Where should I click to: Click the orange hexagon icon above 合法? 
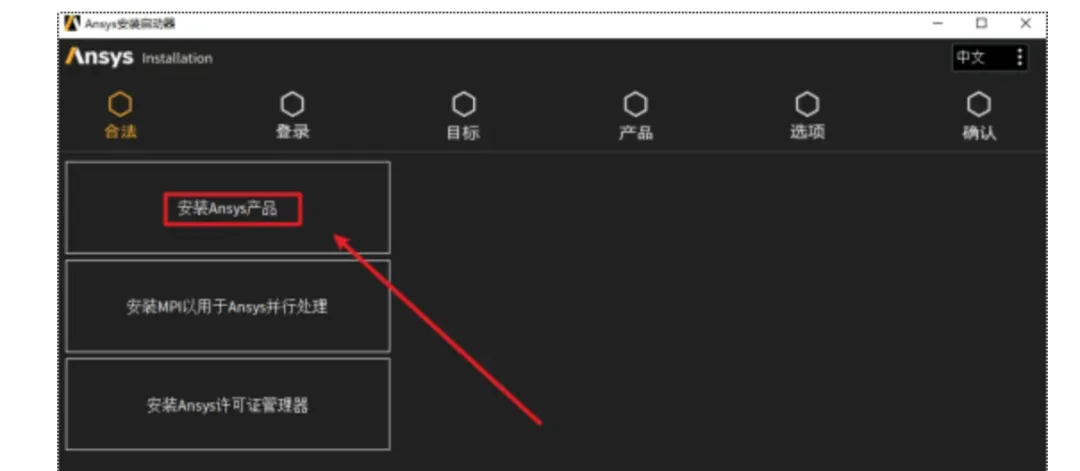(x=120, y=105)
